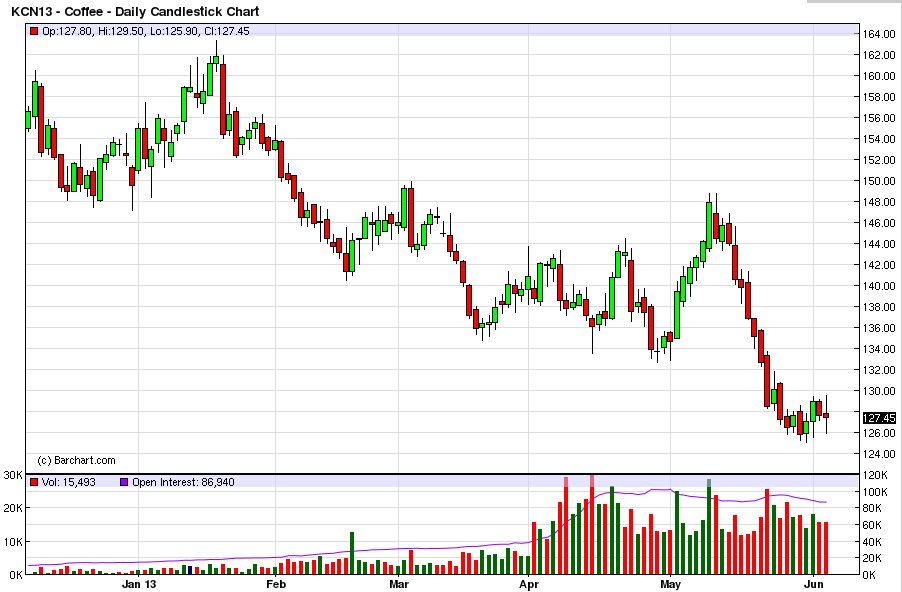
Task: Click the 'Apr' date axis label
Action: 529,585
